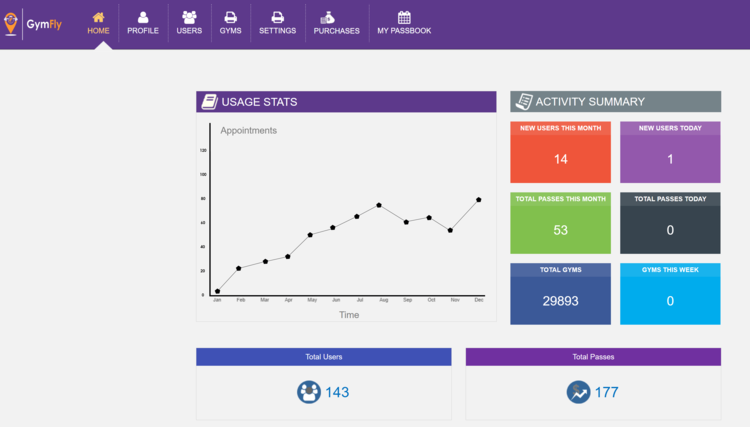Viewport: 750px width, 427px height.
Task: Click the Activity Summary document icon
Action: (524, 101)
